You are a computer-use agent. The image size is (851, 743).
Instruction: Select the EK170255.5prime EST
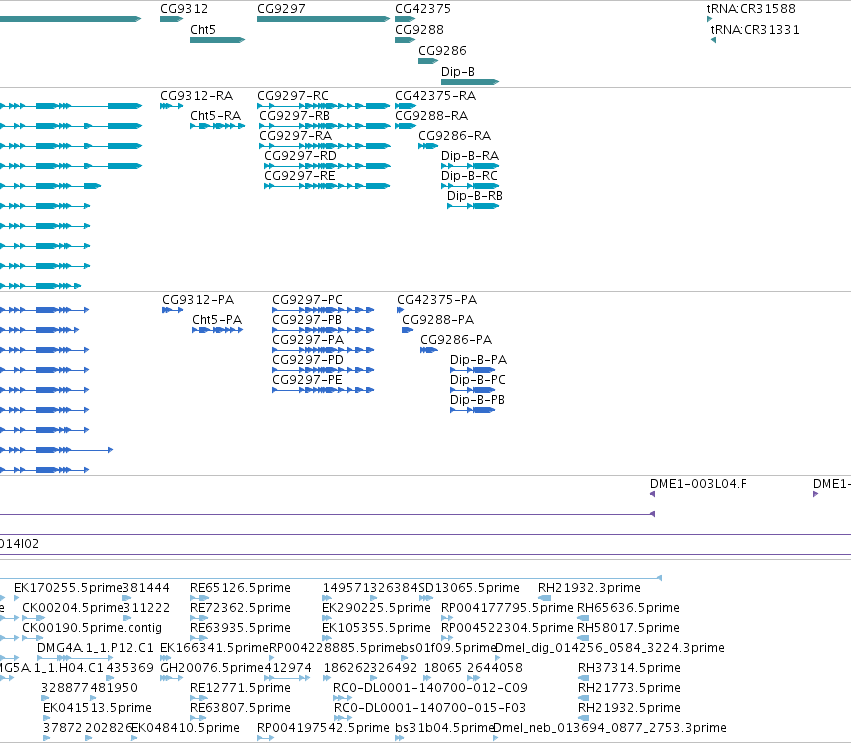[x=16, y=598]
